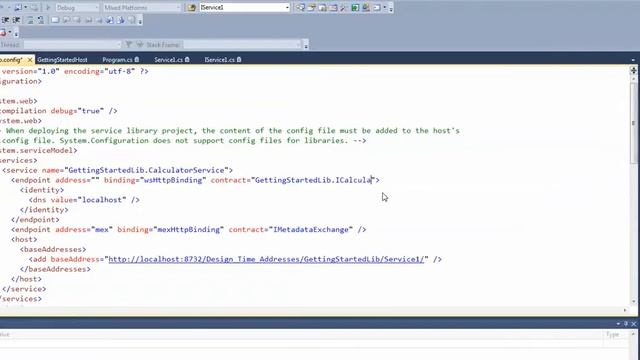Click the Type column header in bottom panel

[x=612, y=334]
